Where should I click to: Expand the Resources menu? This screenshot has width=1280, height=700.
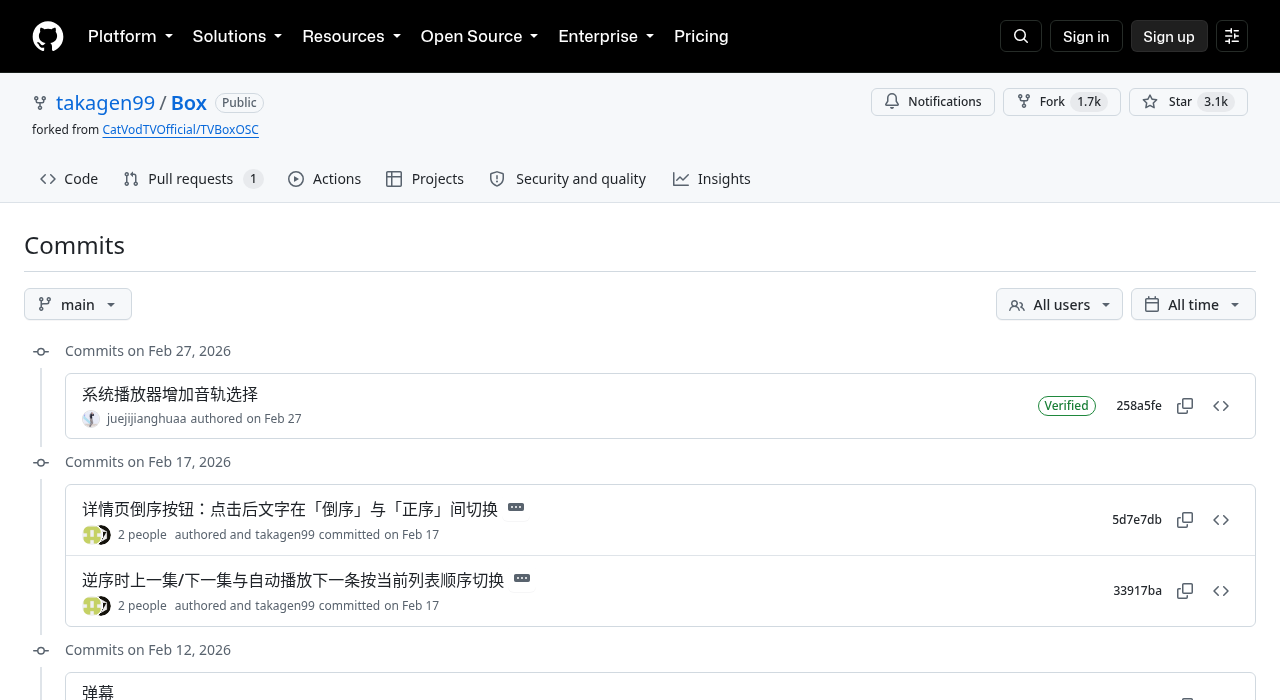(351, 36)
